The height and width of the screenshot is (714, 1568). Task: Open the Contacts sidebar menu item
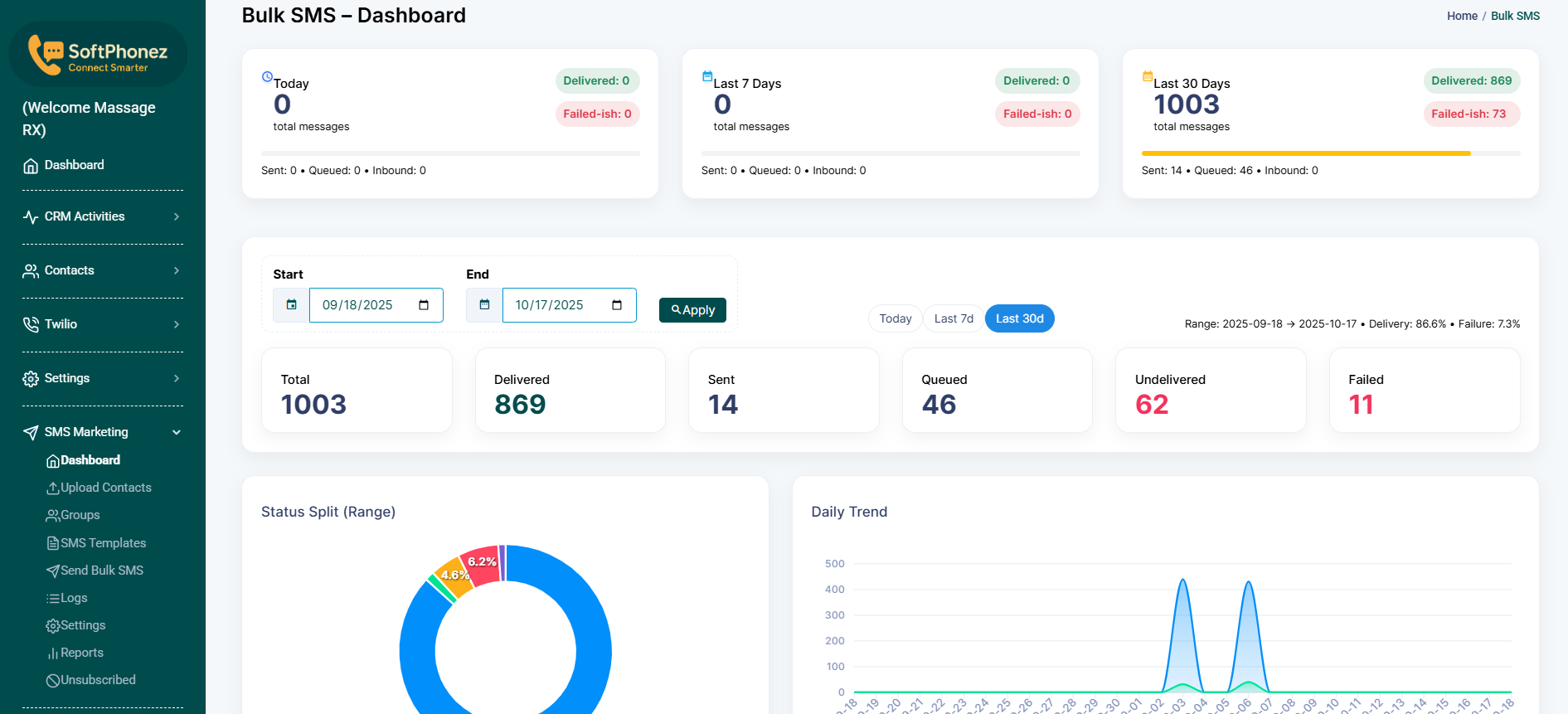[x=69, y=270]
